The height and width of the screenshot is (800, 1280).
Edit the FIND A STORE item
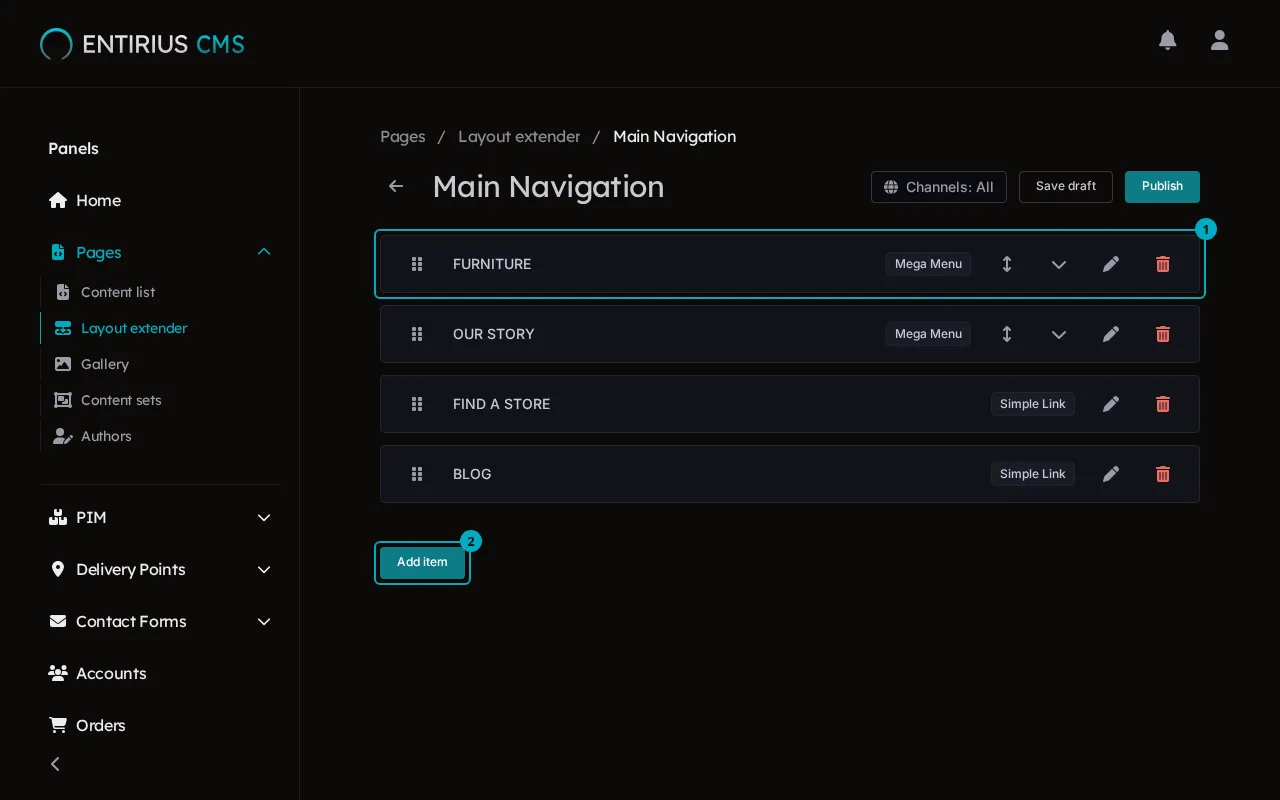point(1111,404)
